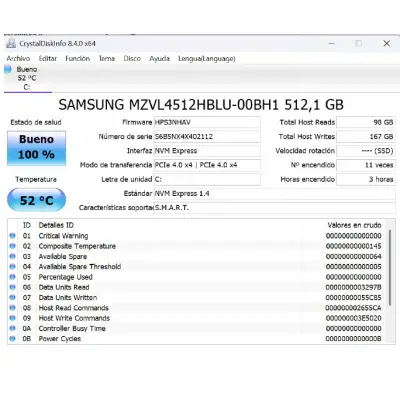Select the Data Units Read attribute text
Screen dimensions: 400x416
coord(64,287)
